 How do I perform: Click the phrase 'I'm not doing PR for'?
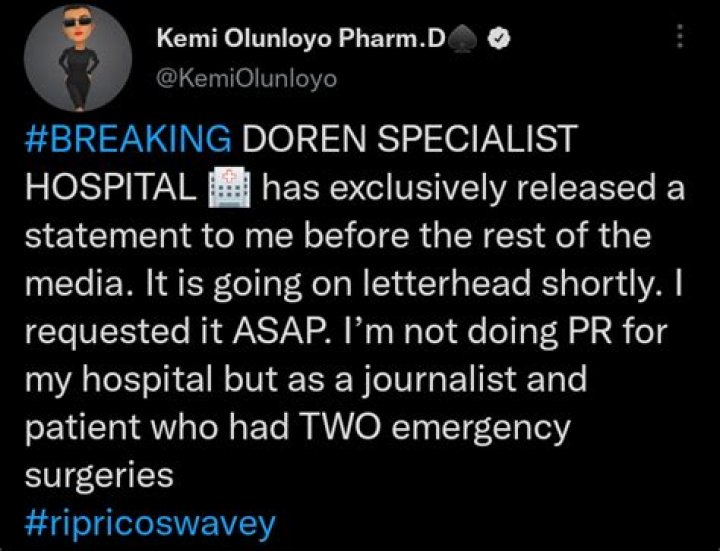tap(502, 332)
